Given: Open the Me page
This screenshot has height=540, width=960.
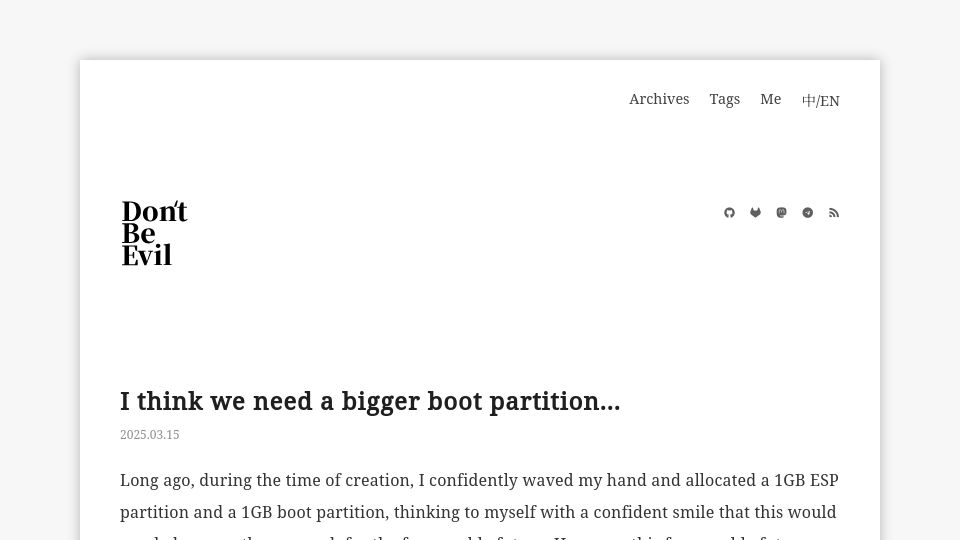Looking at the screenshot, I should pos(770,99).
